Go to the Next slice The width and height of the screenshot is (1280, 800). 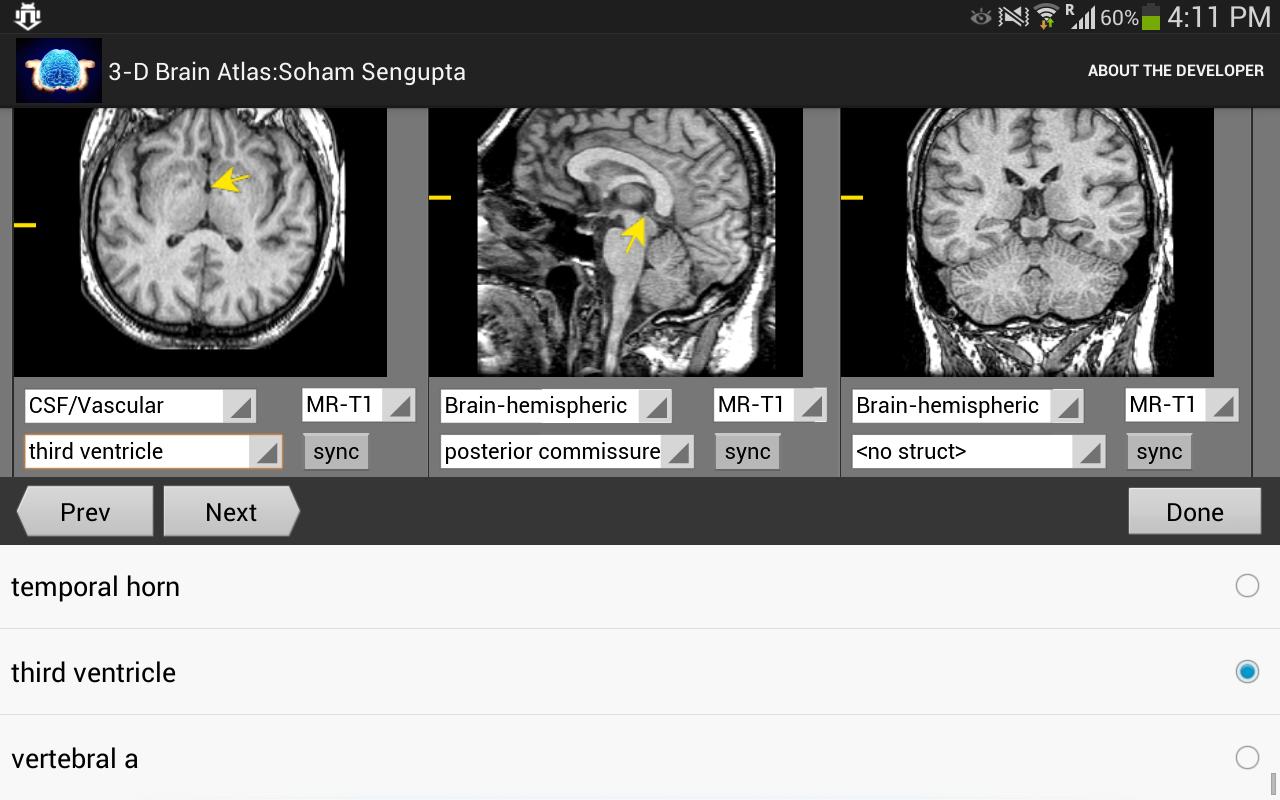pyautogui.click(x=231, y=512)
